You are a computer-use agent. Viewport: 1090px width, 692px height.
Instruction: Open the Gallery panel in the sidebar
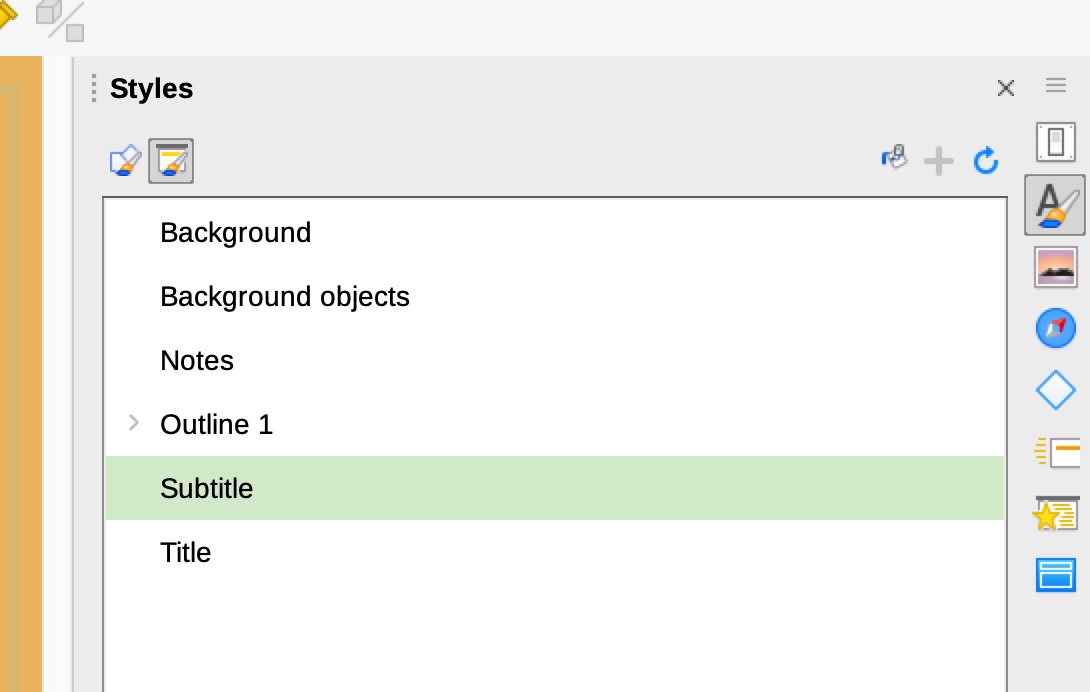pyautogui.click(x=1055, y=266)
